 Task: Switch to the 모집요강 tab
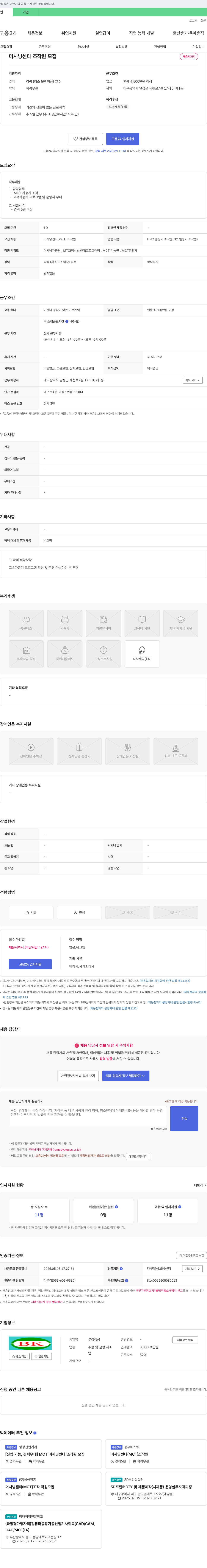pos(6,47)
